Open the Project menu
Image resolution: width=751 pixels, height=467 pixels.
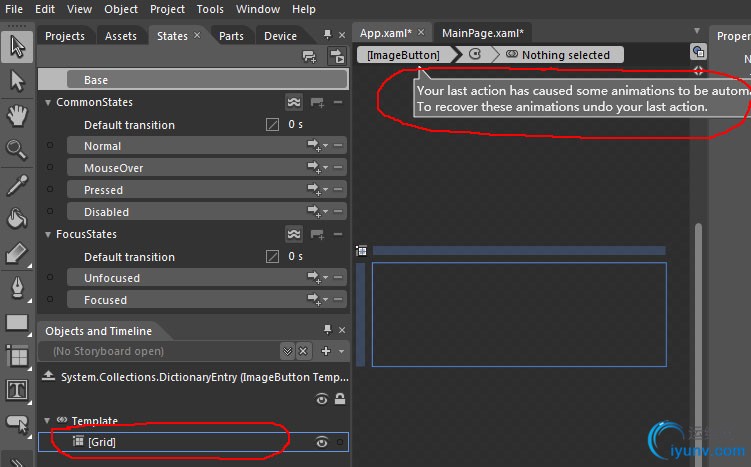click(x=167, y=9)
